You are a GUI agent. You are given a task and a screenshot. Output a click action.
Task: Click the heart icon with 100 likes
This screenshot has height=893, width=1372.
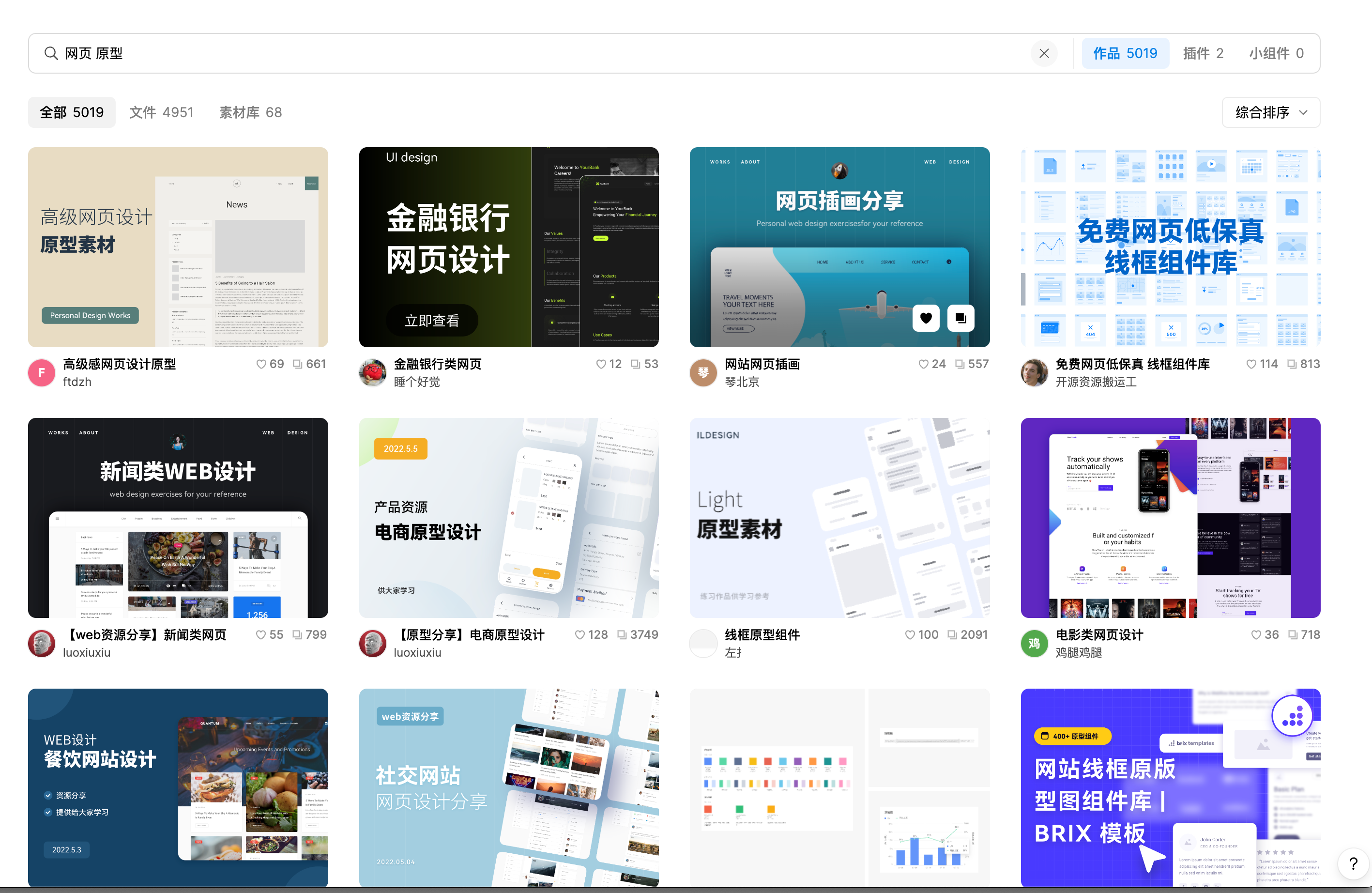point(910,635)
